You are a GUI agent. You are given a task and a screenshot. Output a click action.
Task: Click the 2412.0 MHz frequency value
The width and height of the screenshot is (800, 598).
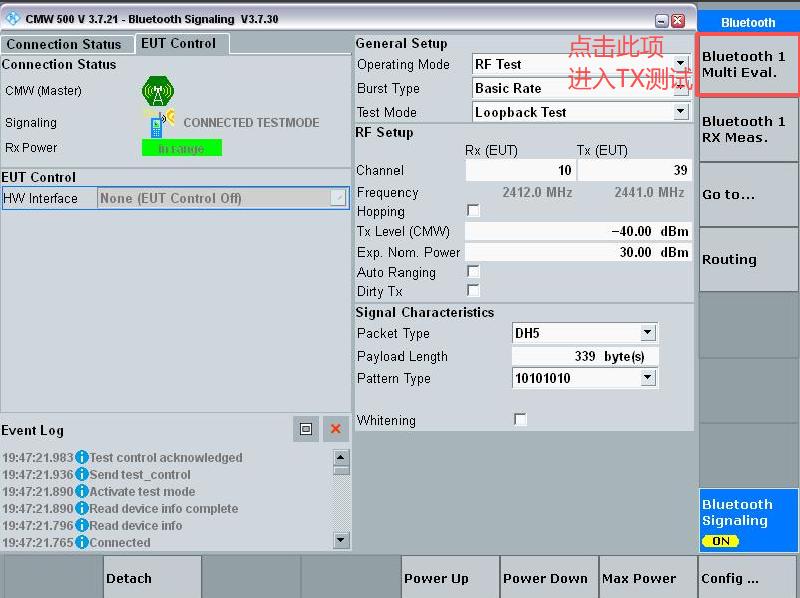[537, 192]
